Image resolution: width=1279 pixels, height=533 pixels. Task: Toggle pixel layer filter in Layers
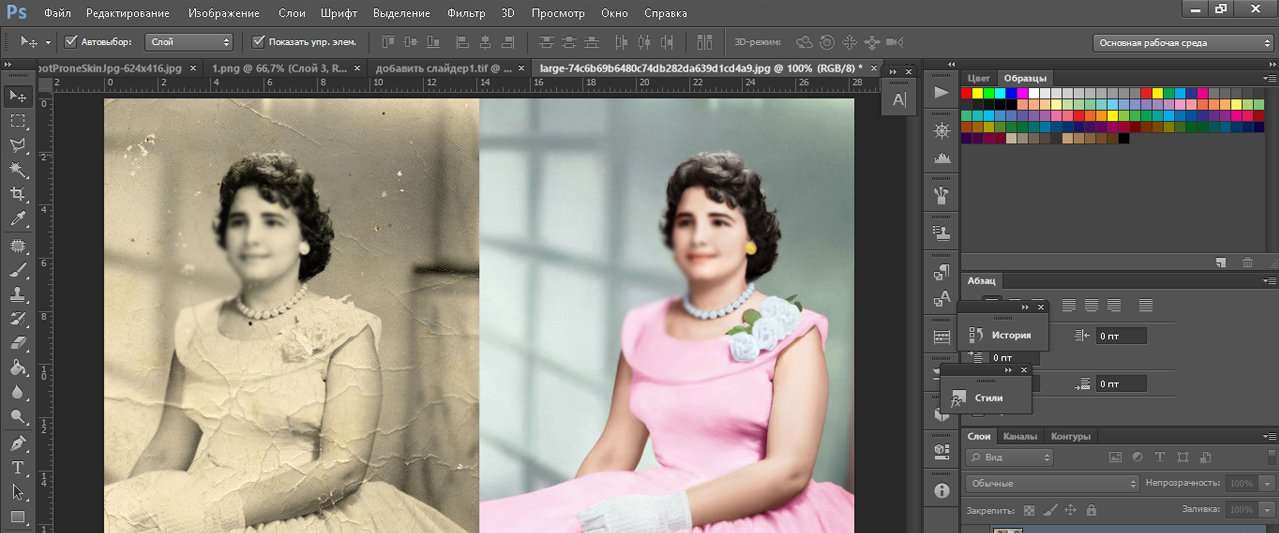(x=1116, y=457)
